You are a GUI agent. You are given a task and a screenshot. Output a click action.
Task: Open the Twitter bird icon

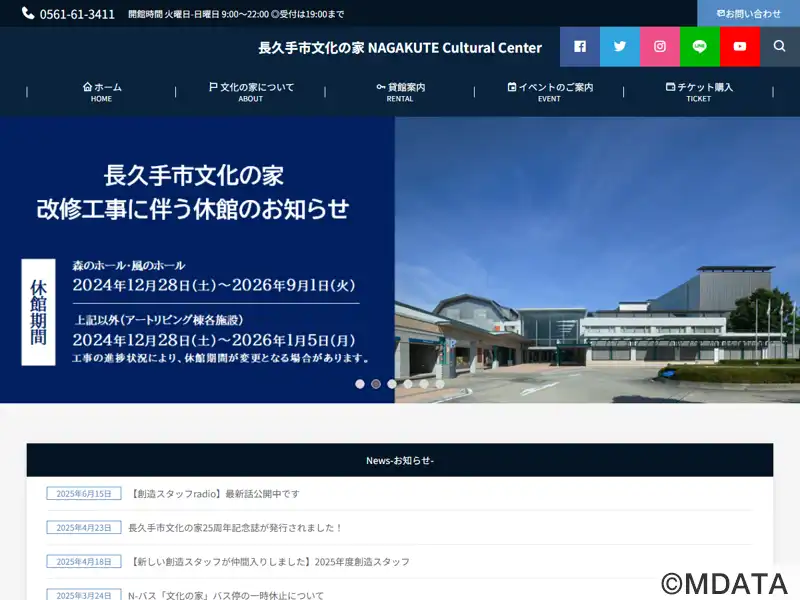point(620,46)
